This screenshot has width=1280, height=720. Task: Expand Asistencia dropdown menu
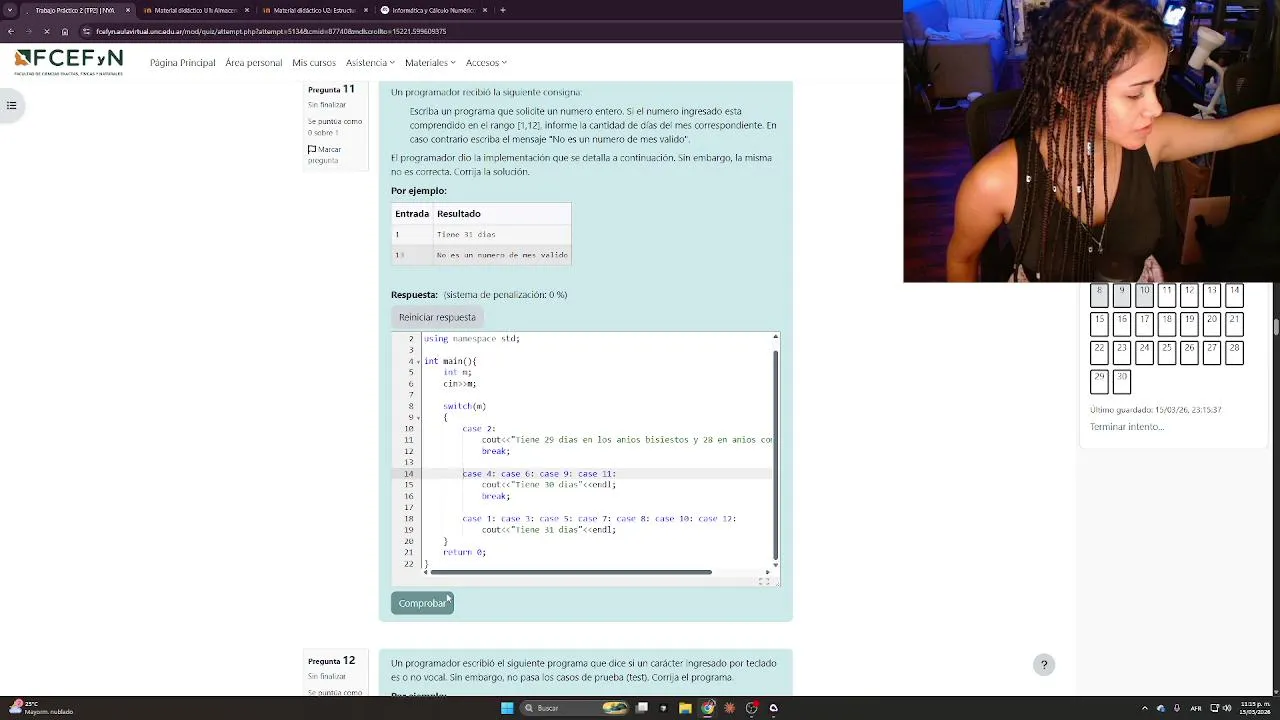click(x=370, y=63)
